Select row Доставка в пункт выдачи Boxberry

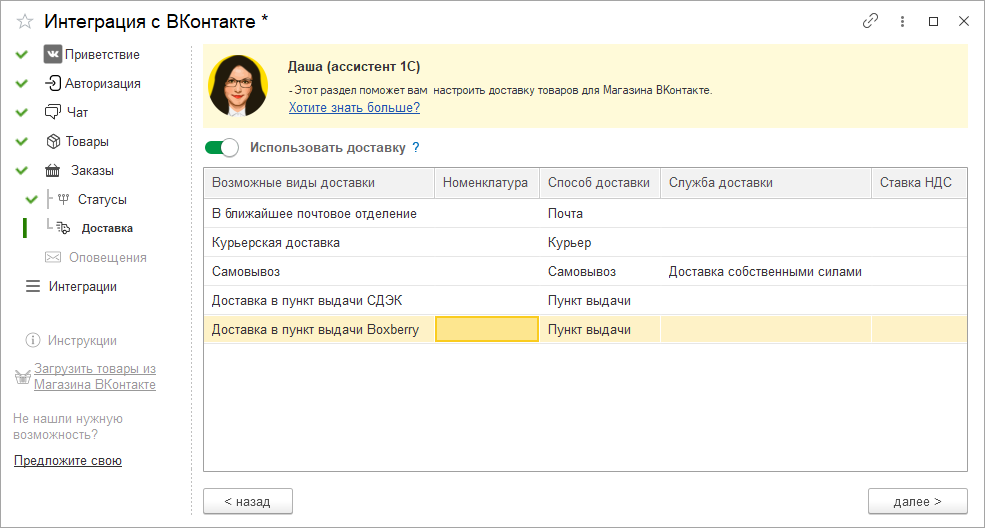pos(585,330)
